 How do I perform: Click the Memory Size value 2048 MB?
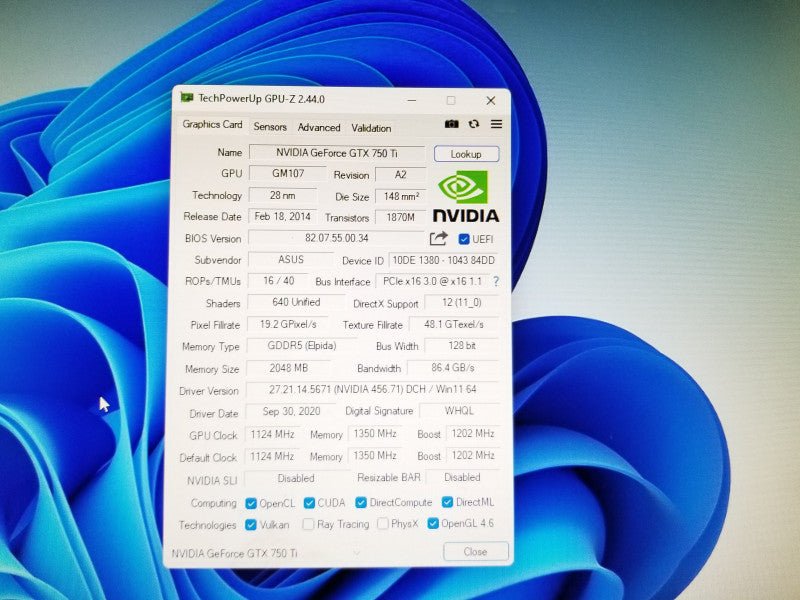(288, 368)
